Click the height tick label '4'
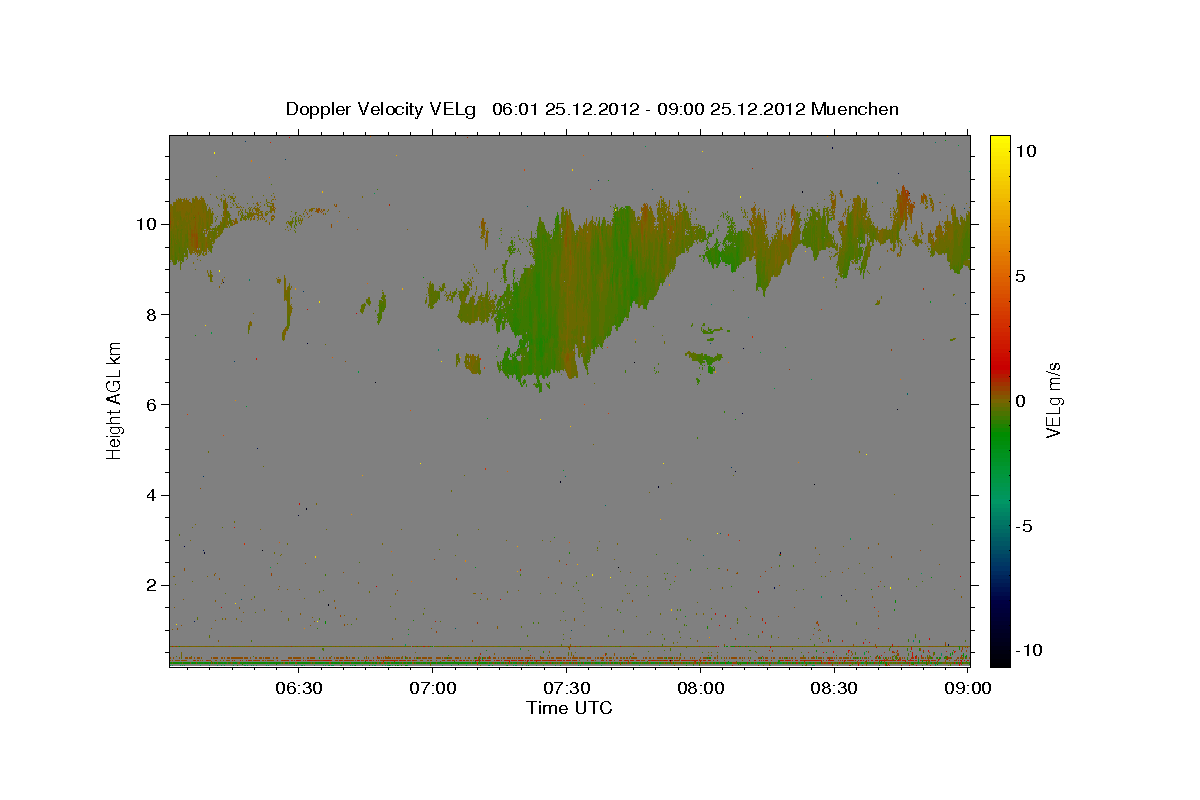This screenshot has width=1200, height=800. (x=153, y=495)
